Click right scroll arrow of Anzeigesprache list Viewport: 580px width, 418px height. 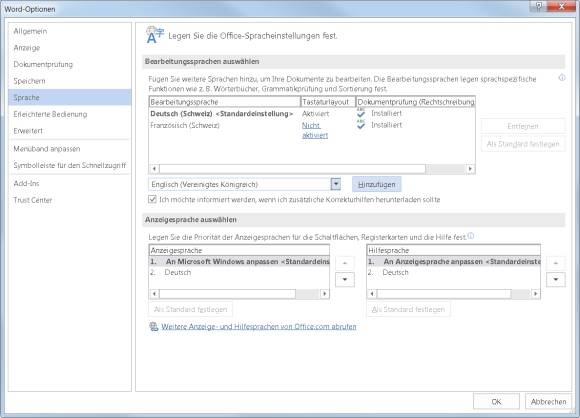[324, 294]
